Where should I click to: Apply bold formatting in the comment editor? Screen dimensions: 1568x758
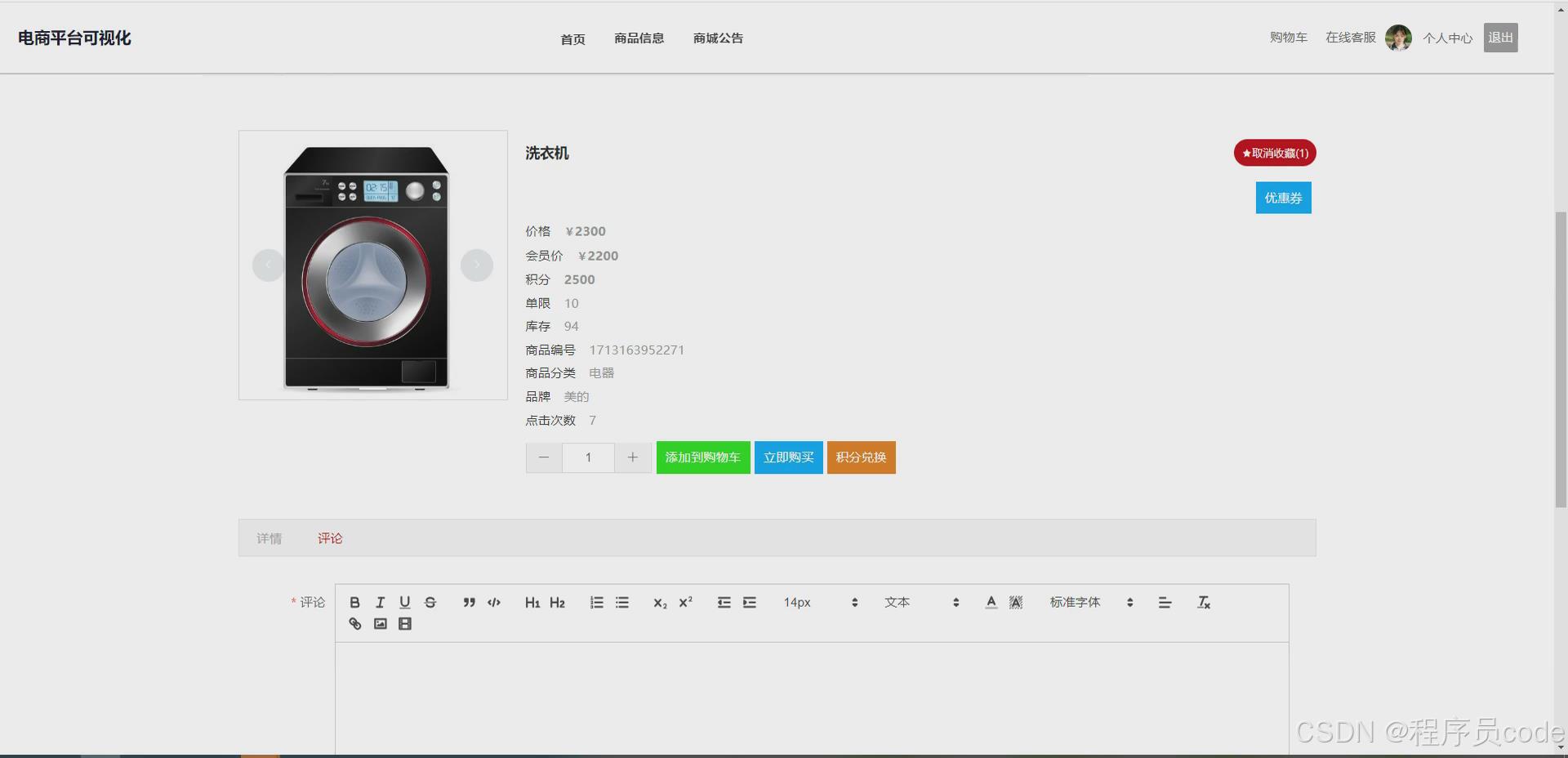(x=354, y=602)
